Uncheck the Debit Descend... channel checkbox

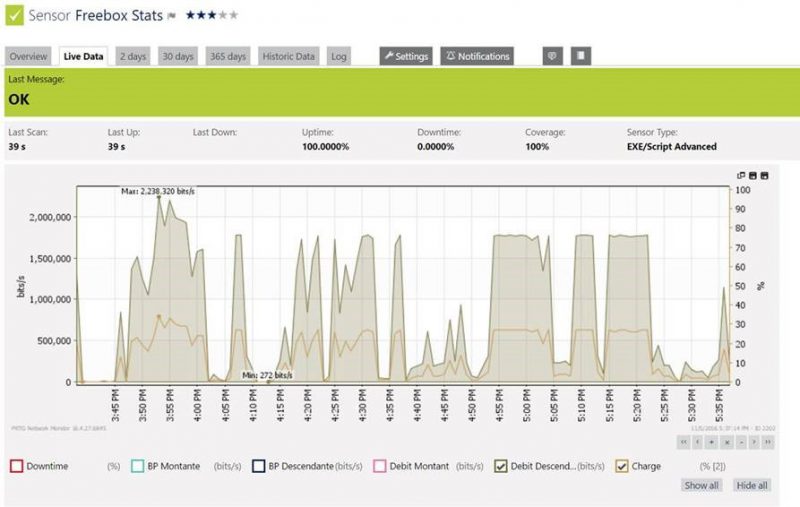pyautogui.click(x=501, y=466)
